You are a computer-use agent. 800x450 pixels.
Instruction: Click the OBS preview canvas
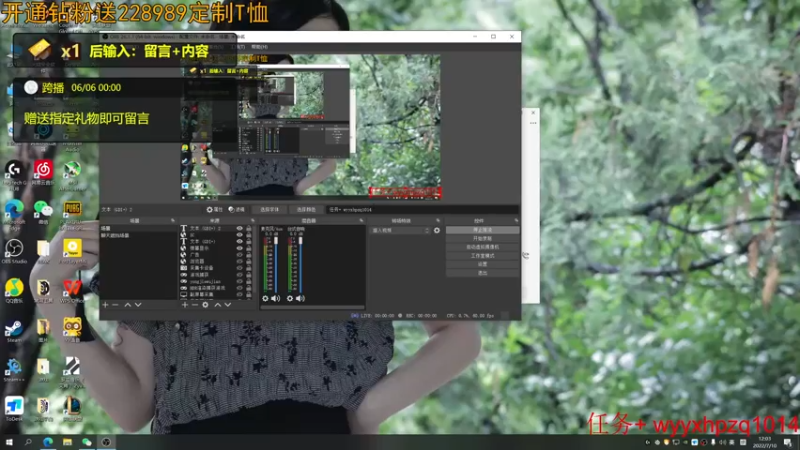pos(310,127)
